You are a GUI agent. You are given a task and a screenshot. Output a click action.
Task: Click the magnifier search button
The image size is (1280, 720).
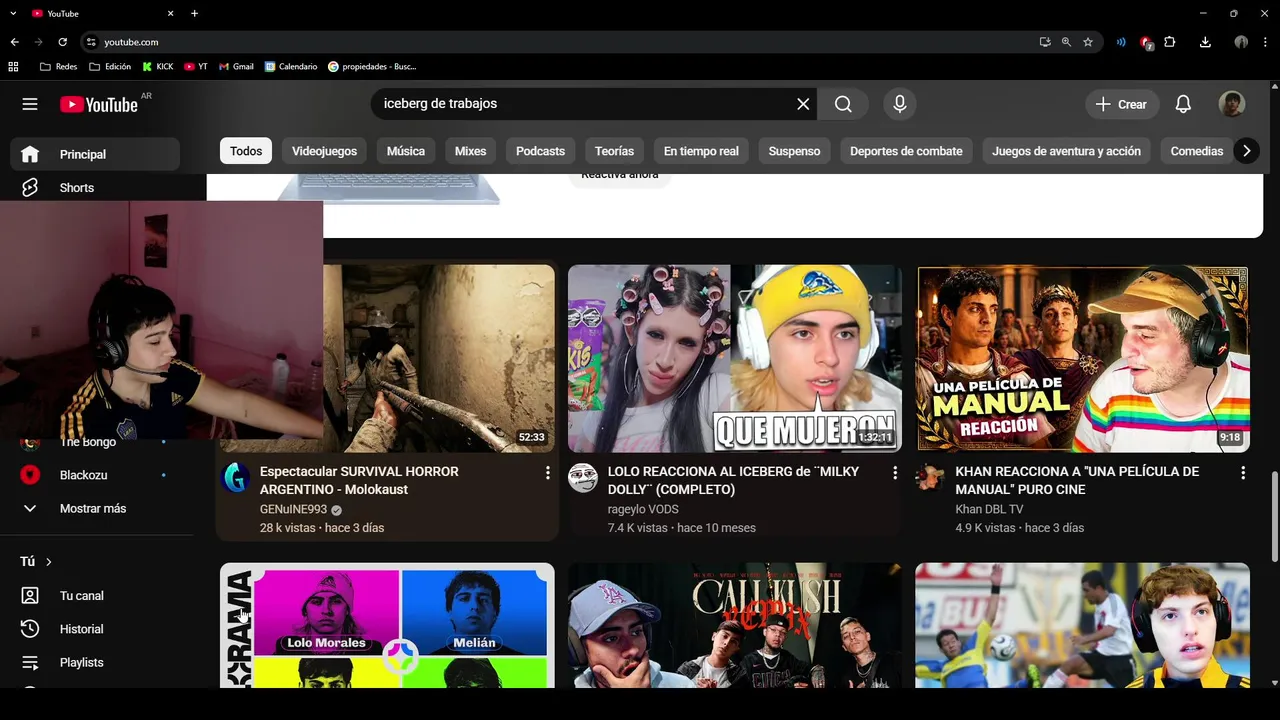click(x=843, y=104)
